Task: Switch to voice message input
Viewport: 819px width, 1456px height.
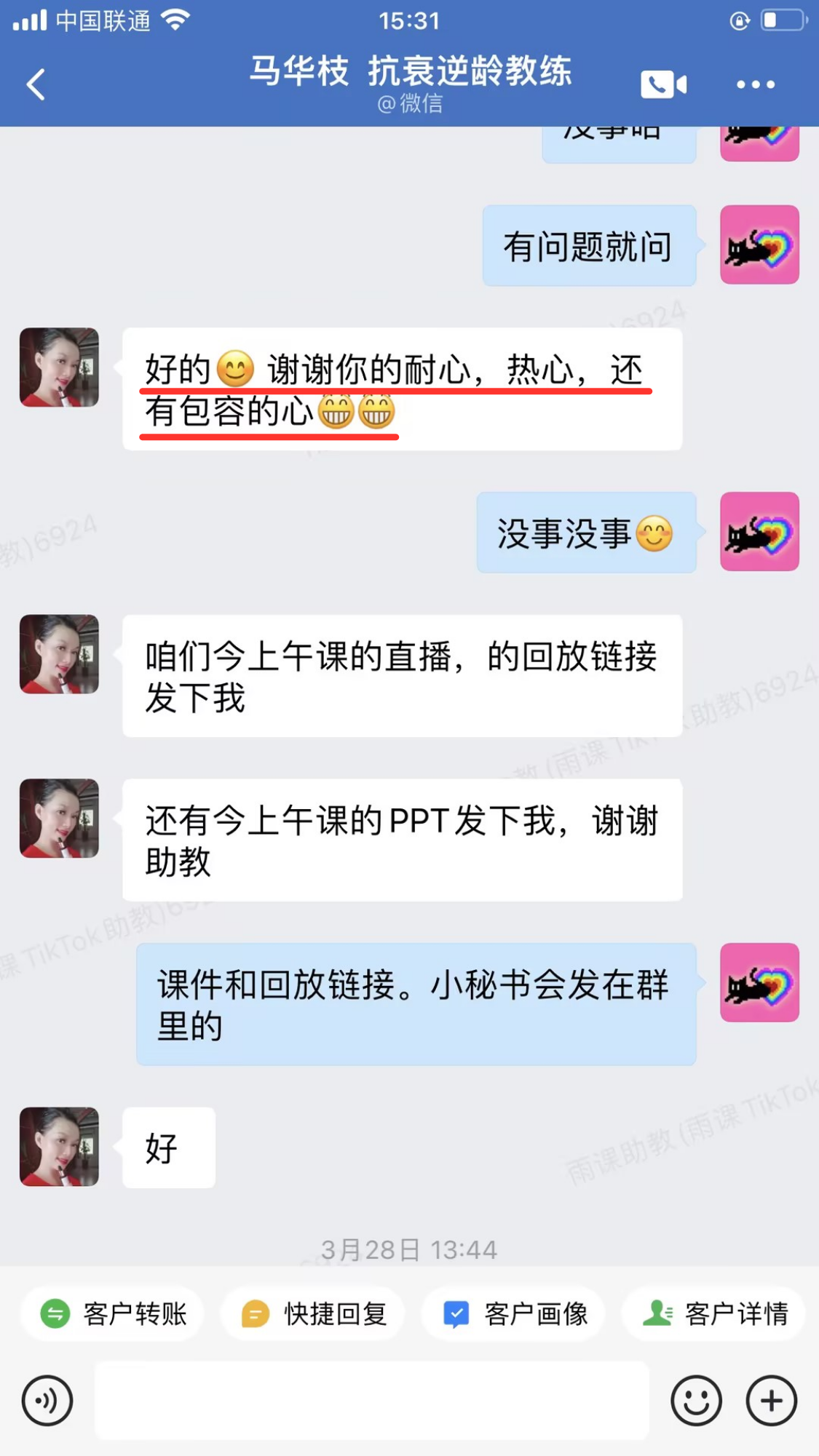Action: (47, 1401)
